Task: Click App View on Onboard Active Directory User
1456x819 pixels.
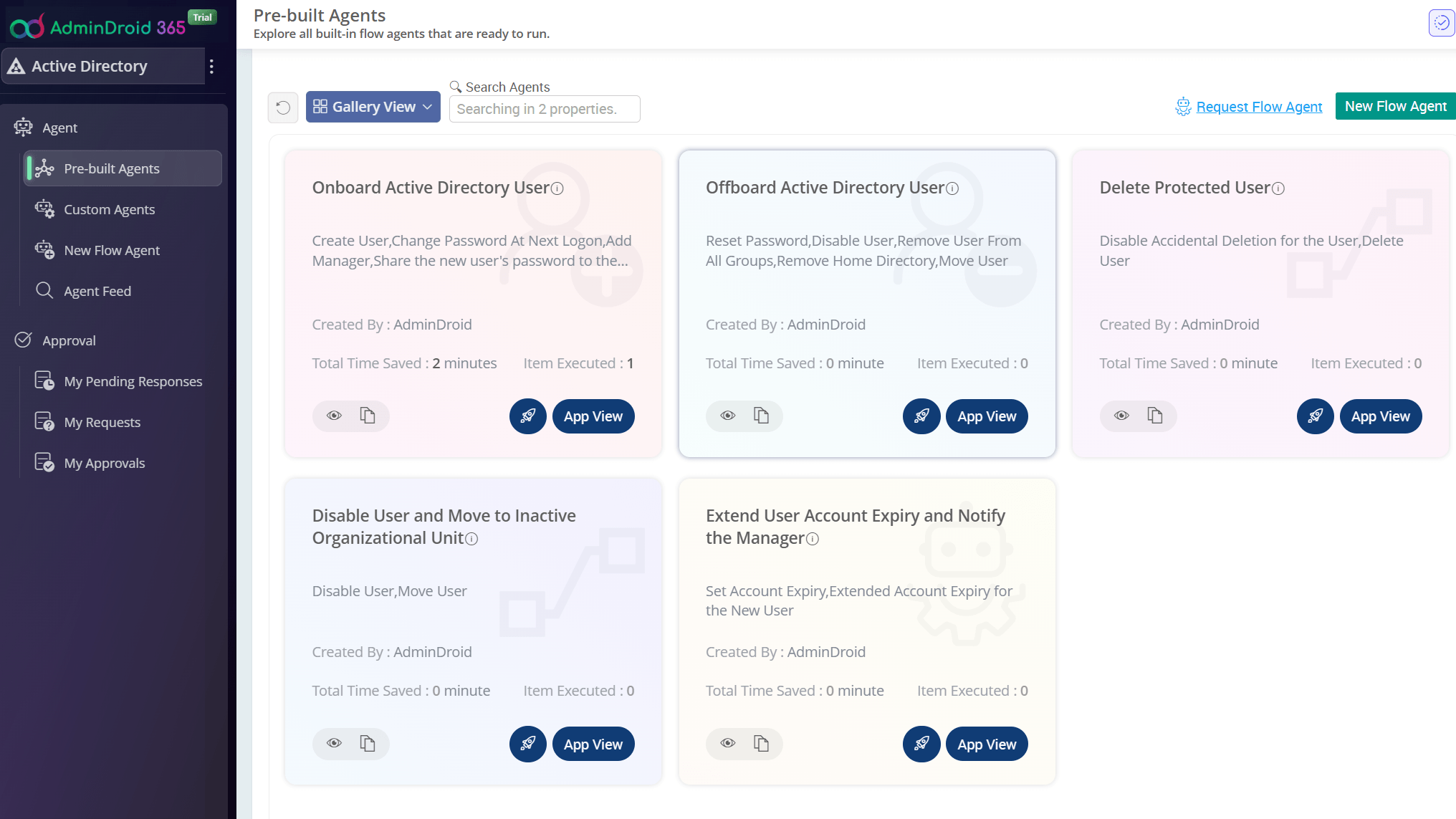Action: (593, 416)
